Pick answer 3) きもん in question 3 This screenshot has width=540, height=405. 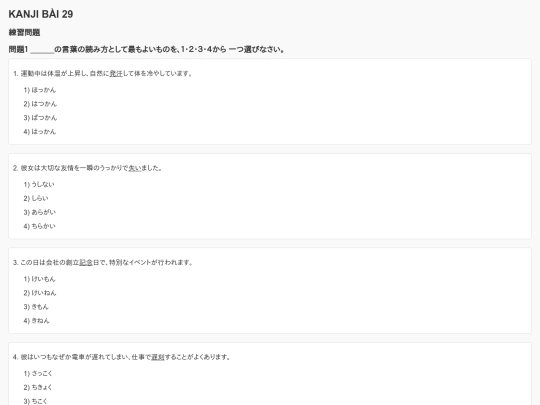point(36,307)
